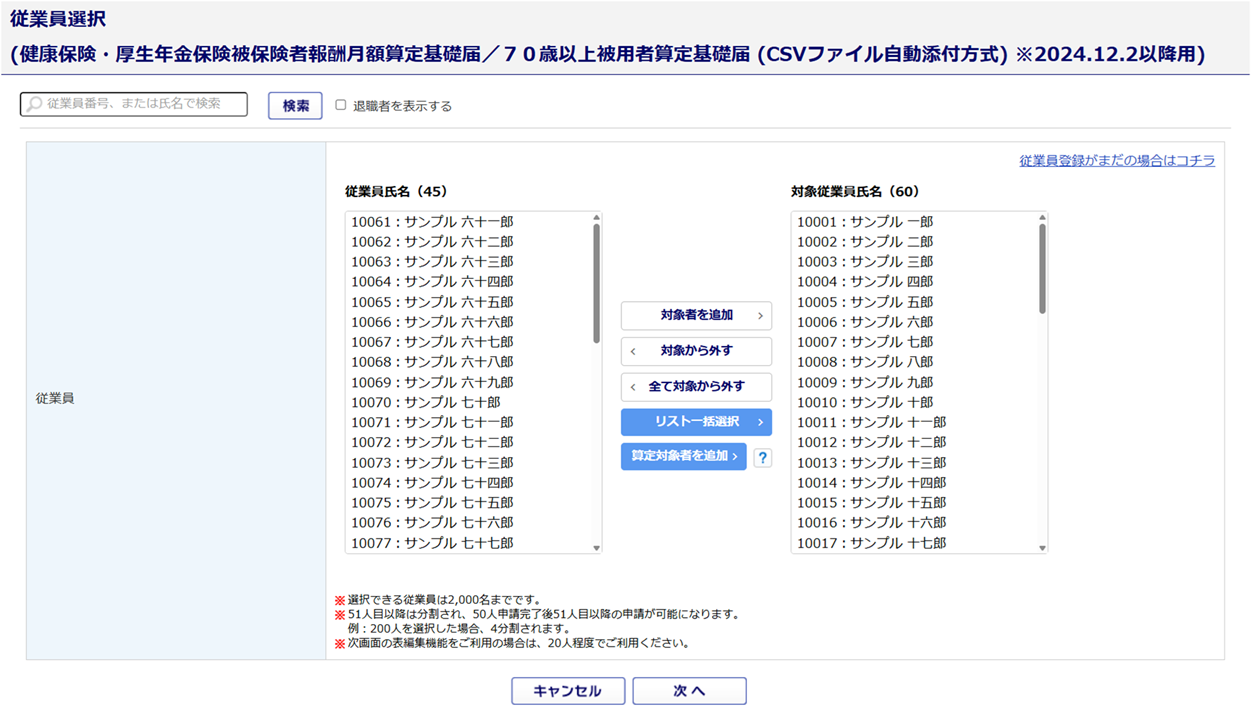1251x724 pixels.
Task: Toggle the 退職者を表示する checkbox
Action: tap(341, 105)
